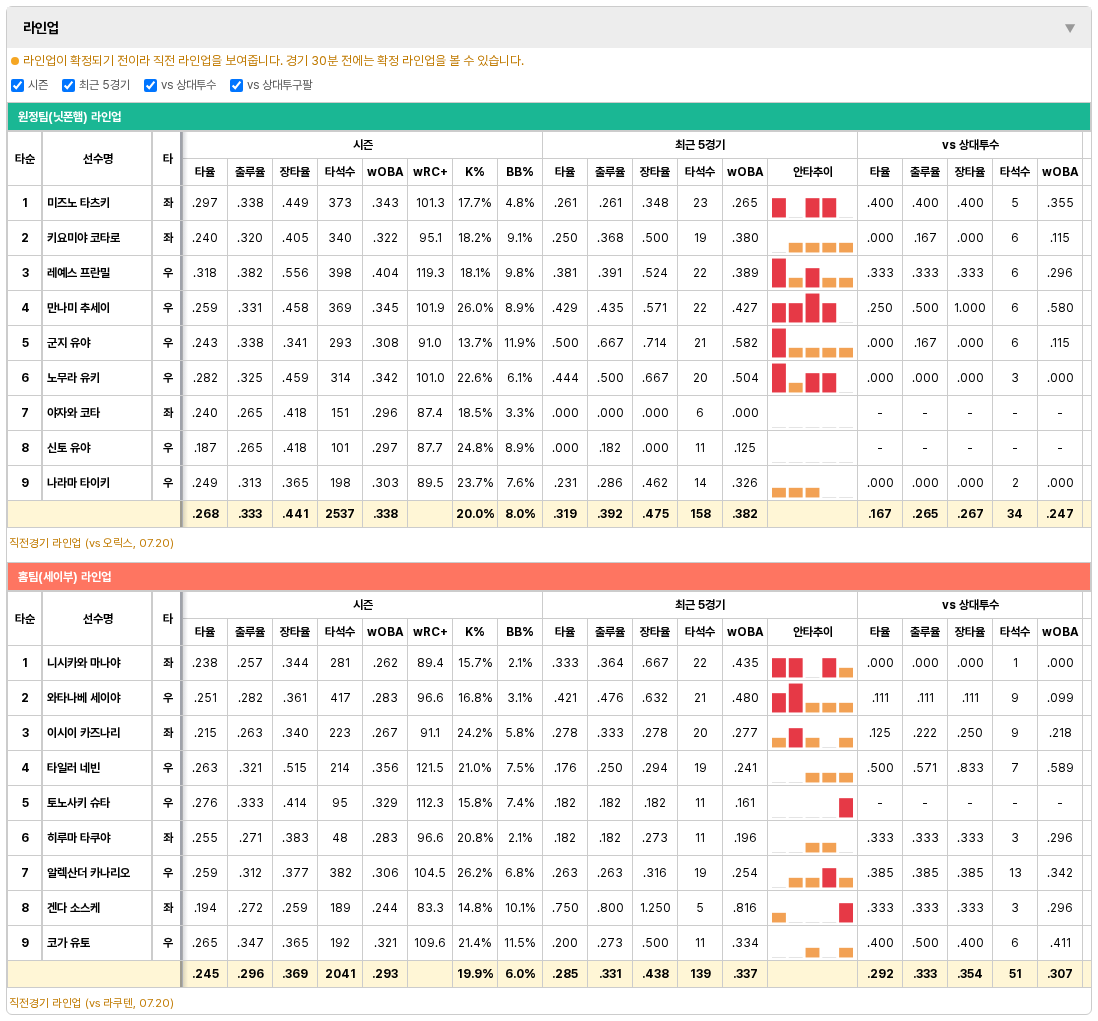Collapse the 라인업 panel with the arrow
This screenshot has height=1021, width=1098.
coord(1069,28)
